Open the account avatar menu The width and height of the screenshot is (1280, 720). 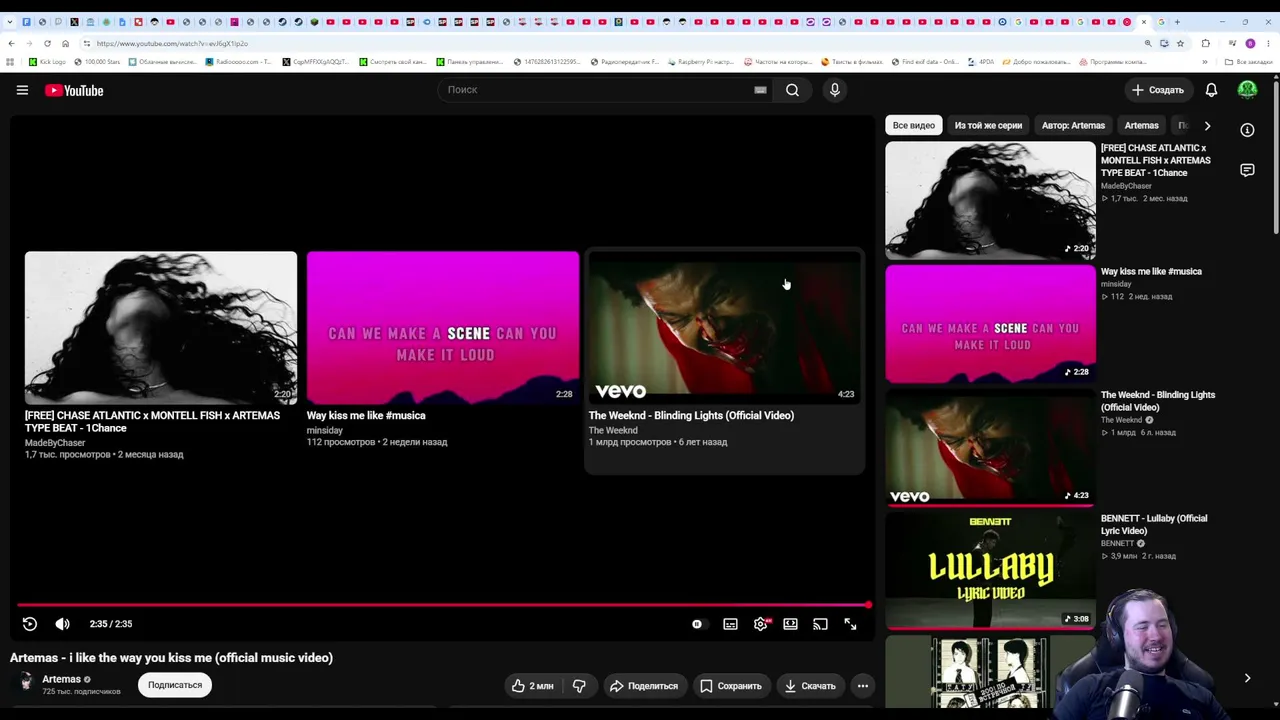1247,90
